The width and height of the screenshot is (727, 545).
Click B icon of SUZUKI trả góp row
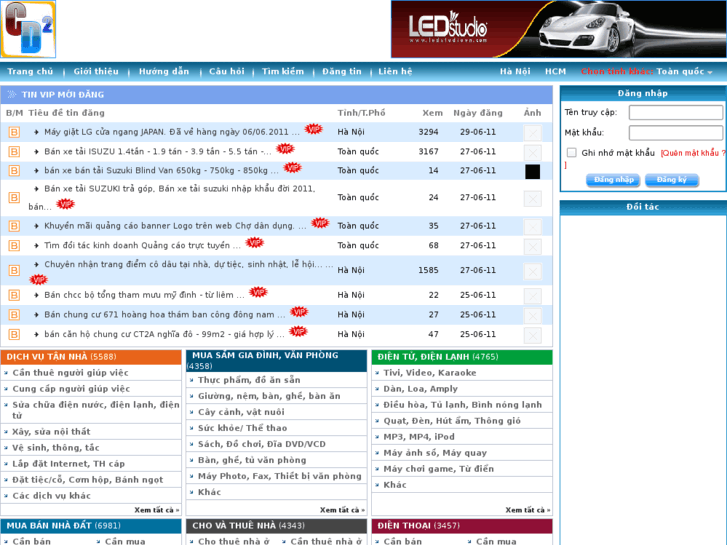coord(14,198)
